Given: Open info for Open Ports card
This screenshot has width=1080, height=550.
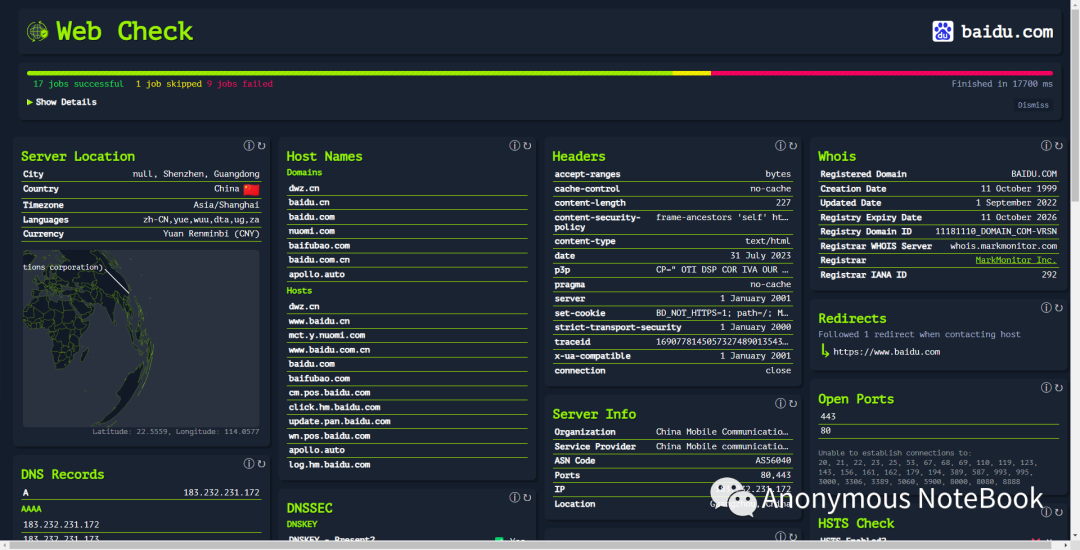Looking at the screenshot, I should (x=1046, y=388).
